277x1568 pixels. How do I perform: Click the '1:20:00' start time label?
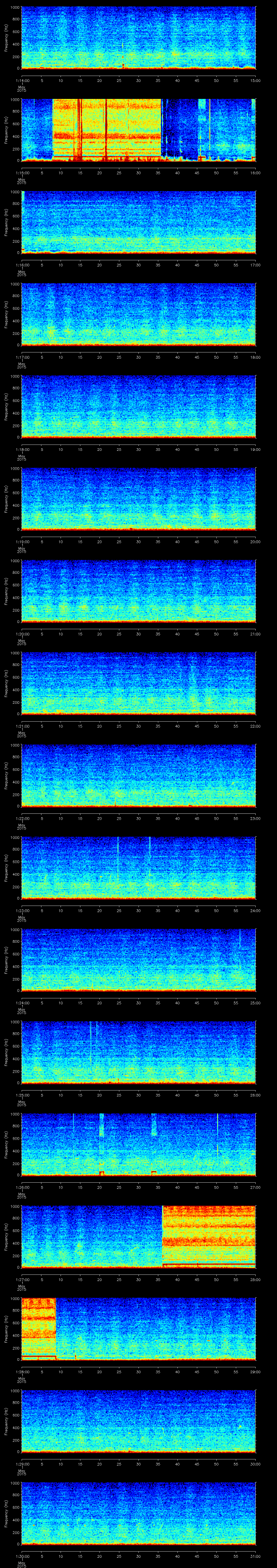click(x=22, y=634)
